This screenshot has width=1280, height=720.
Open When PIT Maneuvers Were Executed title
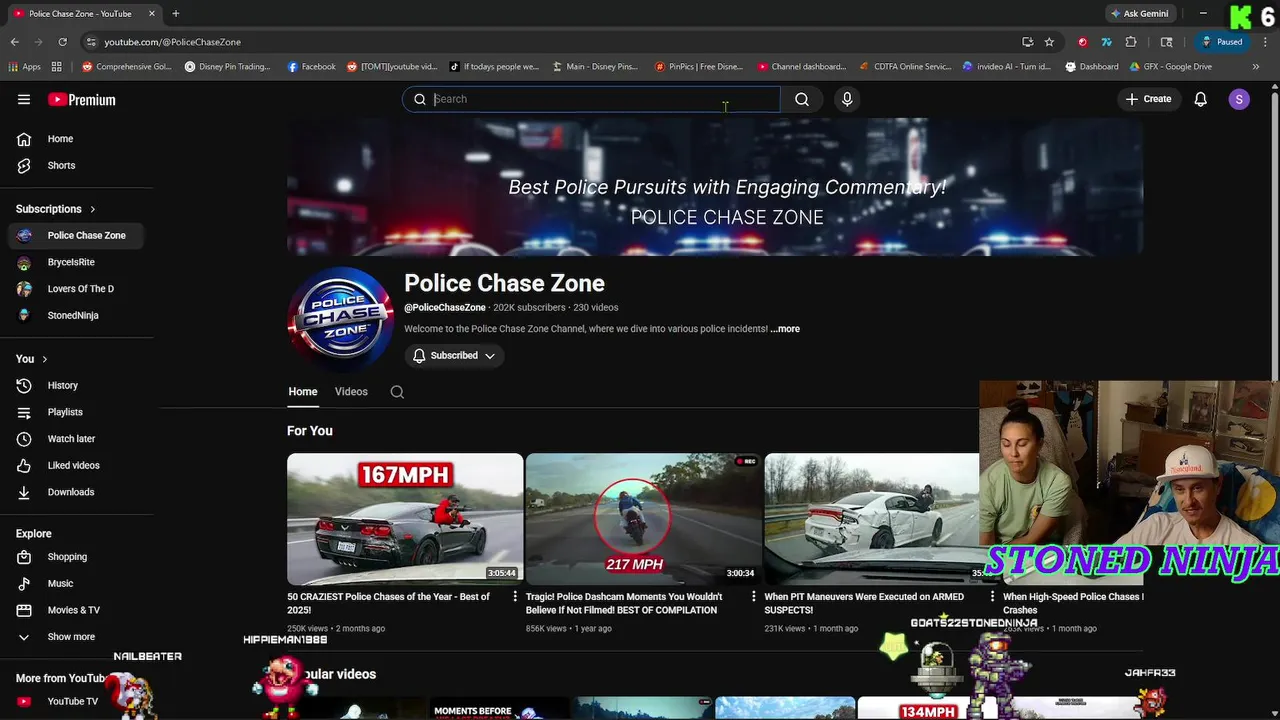point(864,603)
